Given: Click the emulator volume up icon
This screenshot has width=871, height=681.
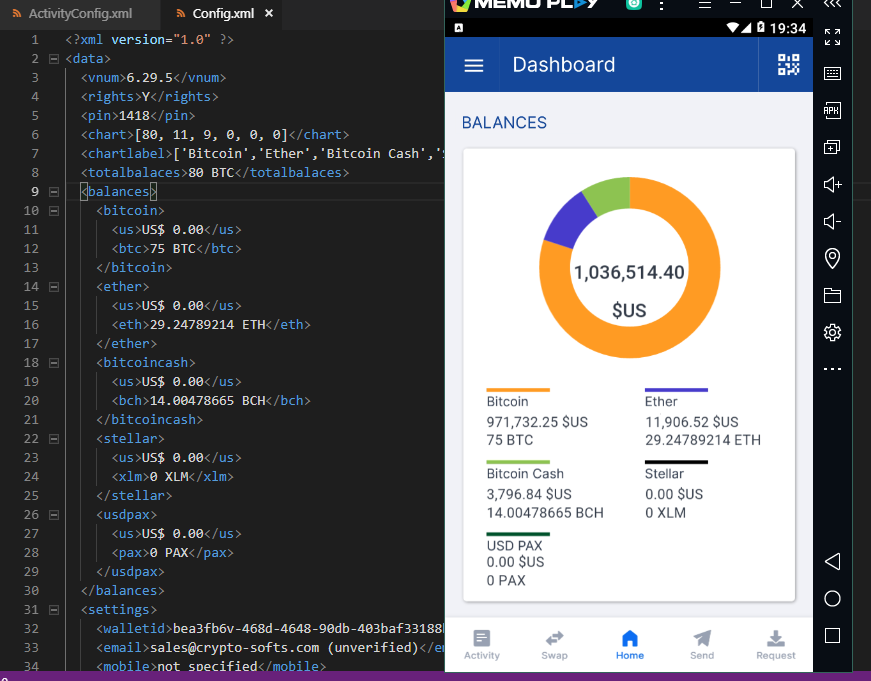Looking at the screenshot, I should tap(832, 184).
